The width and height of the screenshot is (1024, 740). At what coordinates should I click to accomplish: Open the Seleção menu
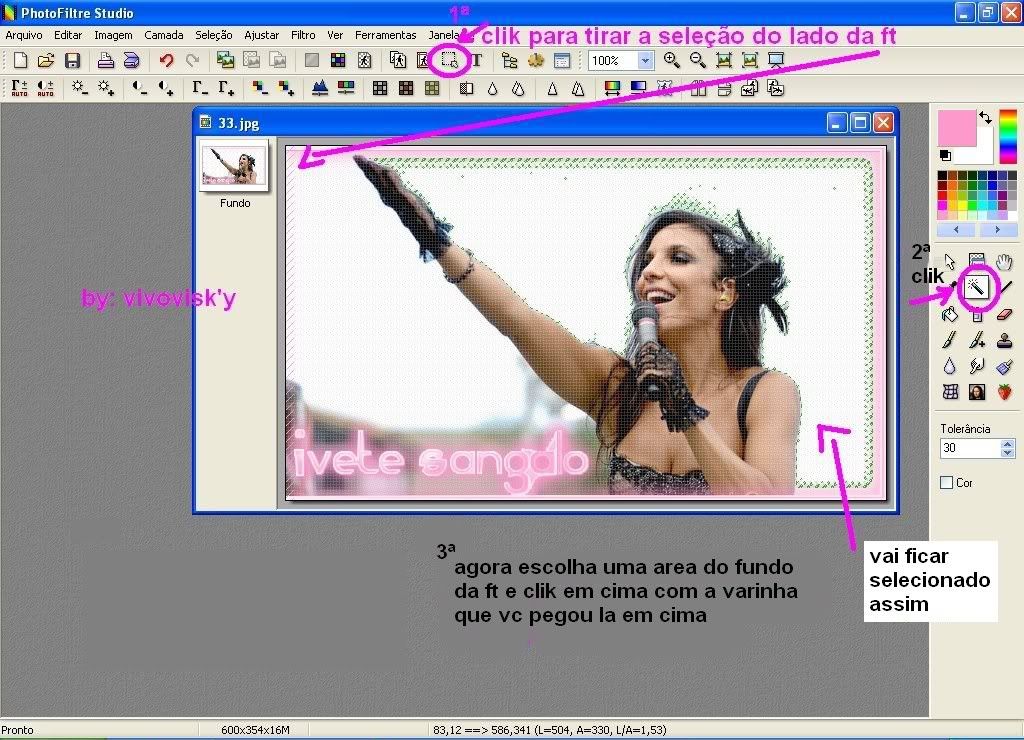click(214, 35)
